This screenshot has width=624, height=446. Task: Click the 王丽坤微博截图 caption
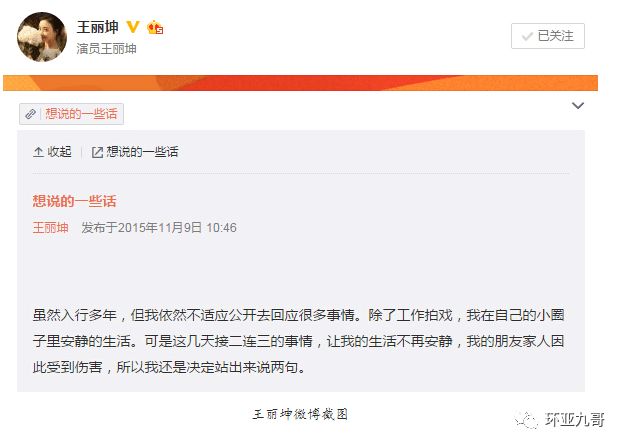point(300,415)
